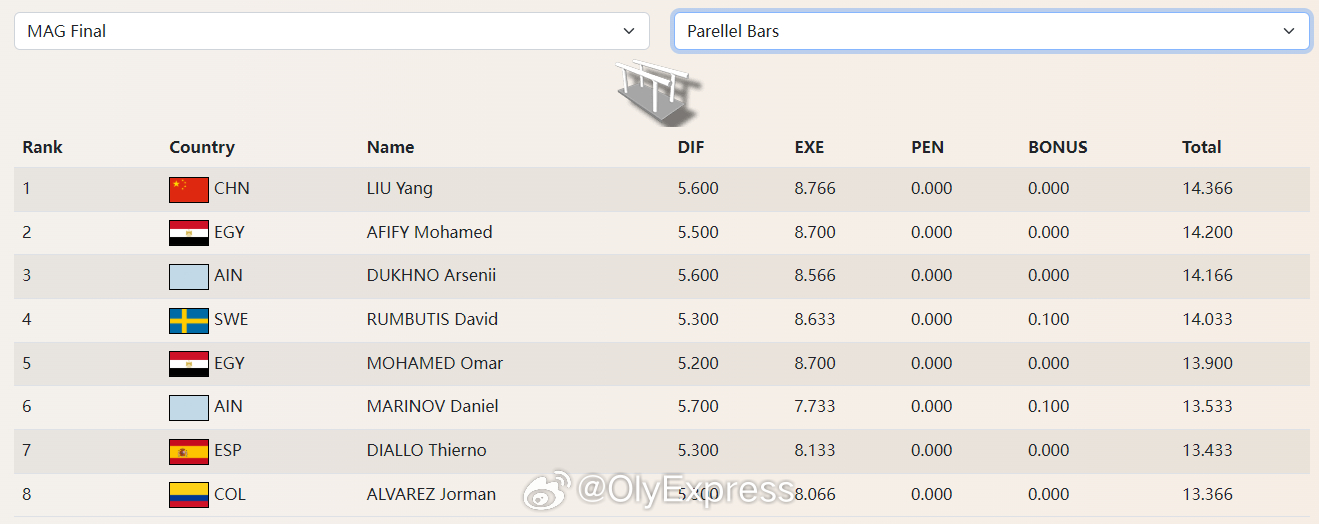
Task: Click chevron arrow of MAG Final selector
Action: tap(629, 31)
